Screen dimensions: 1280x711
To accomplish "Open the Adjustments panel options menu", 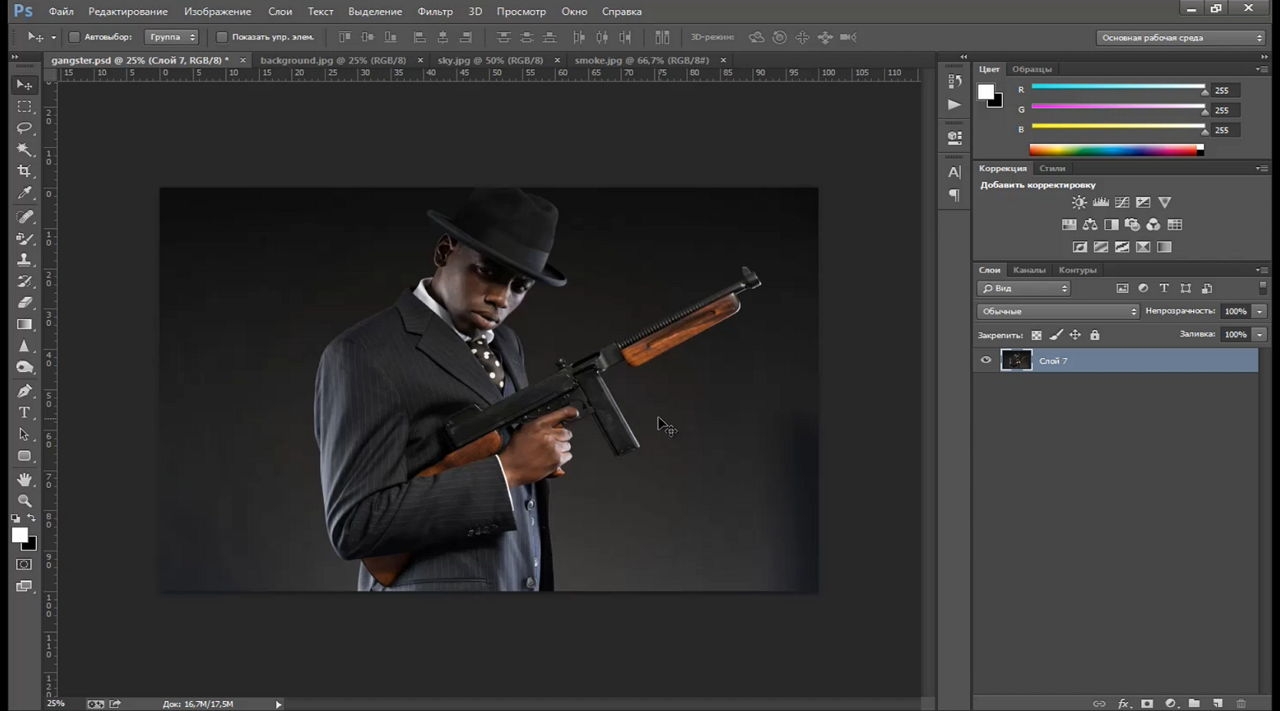I will [x=1262, y=168].
